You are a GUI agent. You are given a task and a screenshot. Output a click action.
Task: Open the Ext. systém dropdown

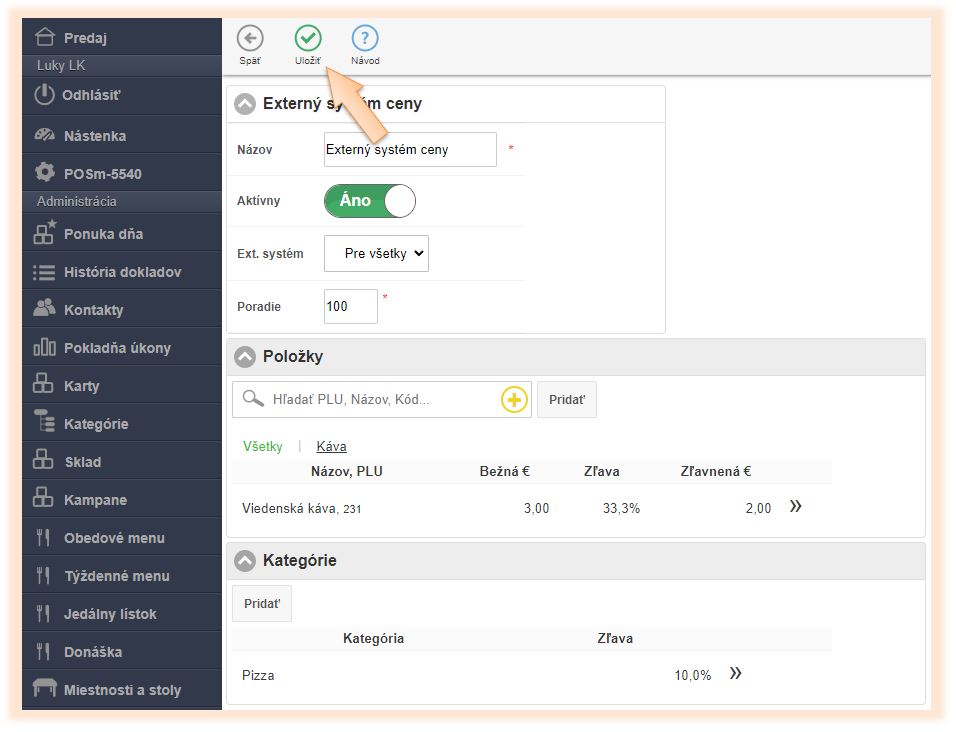(376, 254)
